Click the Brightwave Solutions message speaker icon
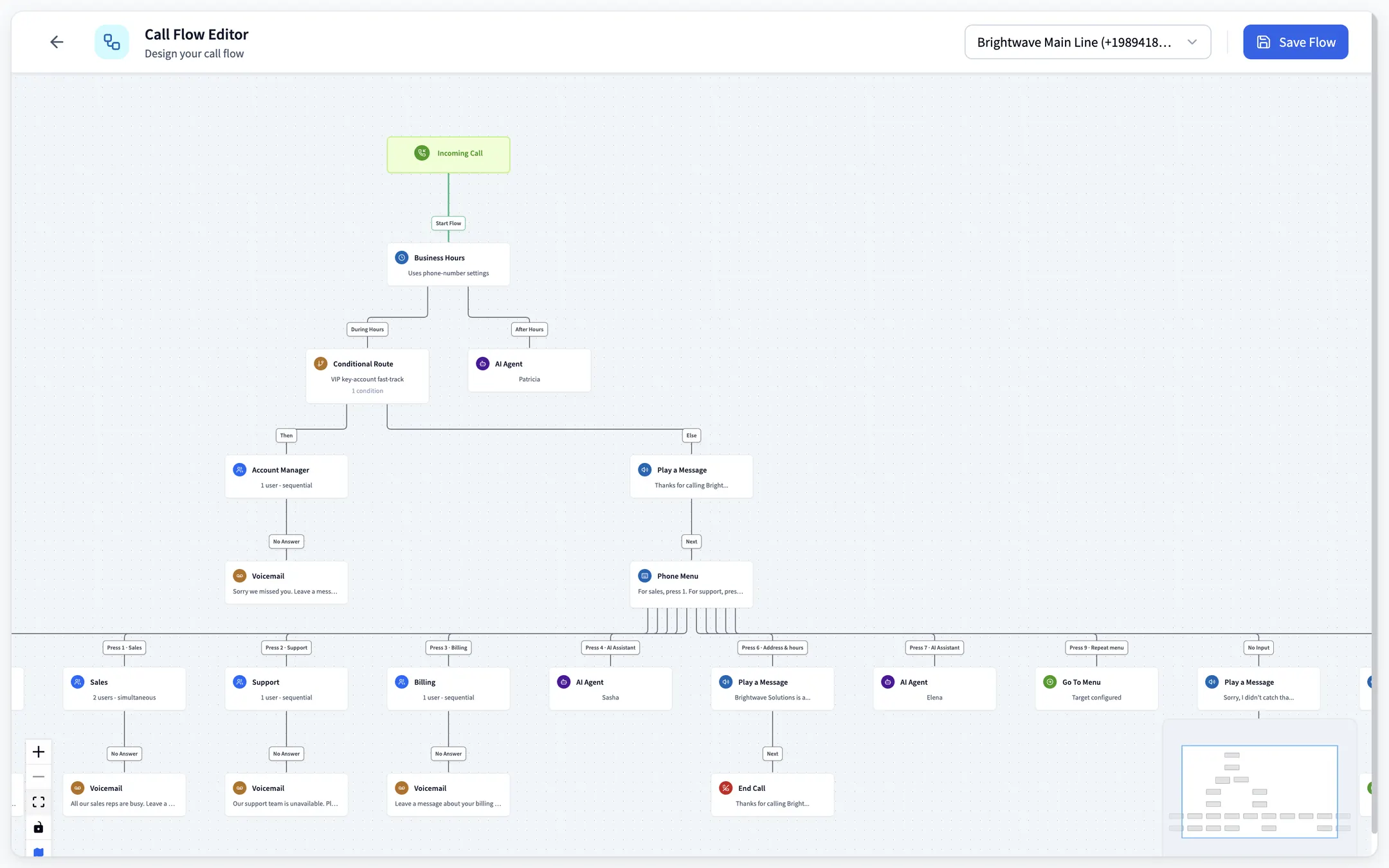 coord(725,682)
